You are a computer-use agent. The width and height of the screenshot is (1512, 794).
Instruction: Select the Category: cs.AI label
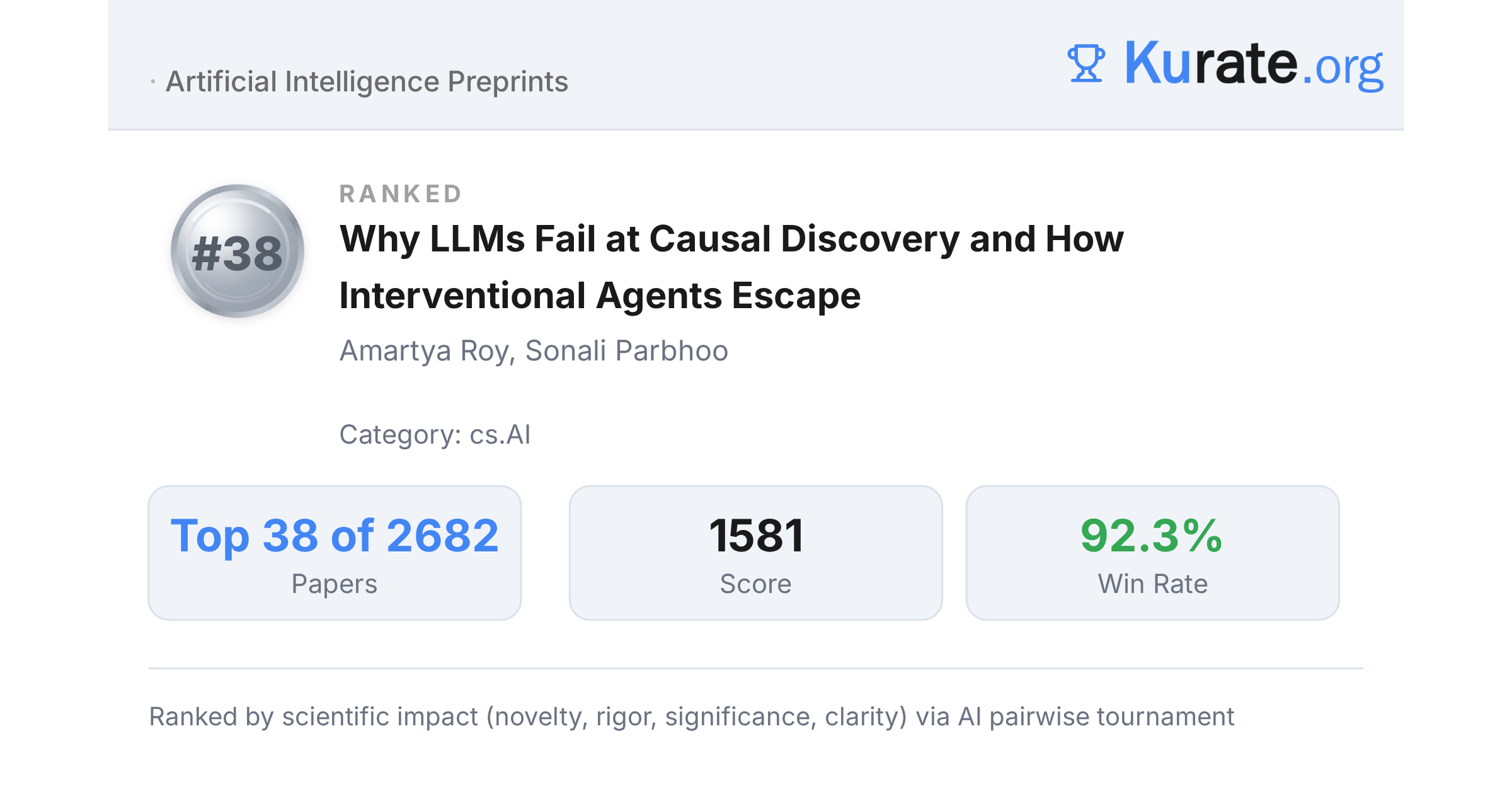(x=435, y=434)
